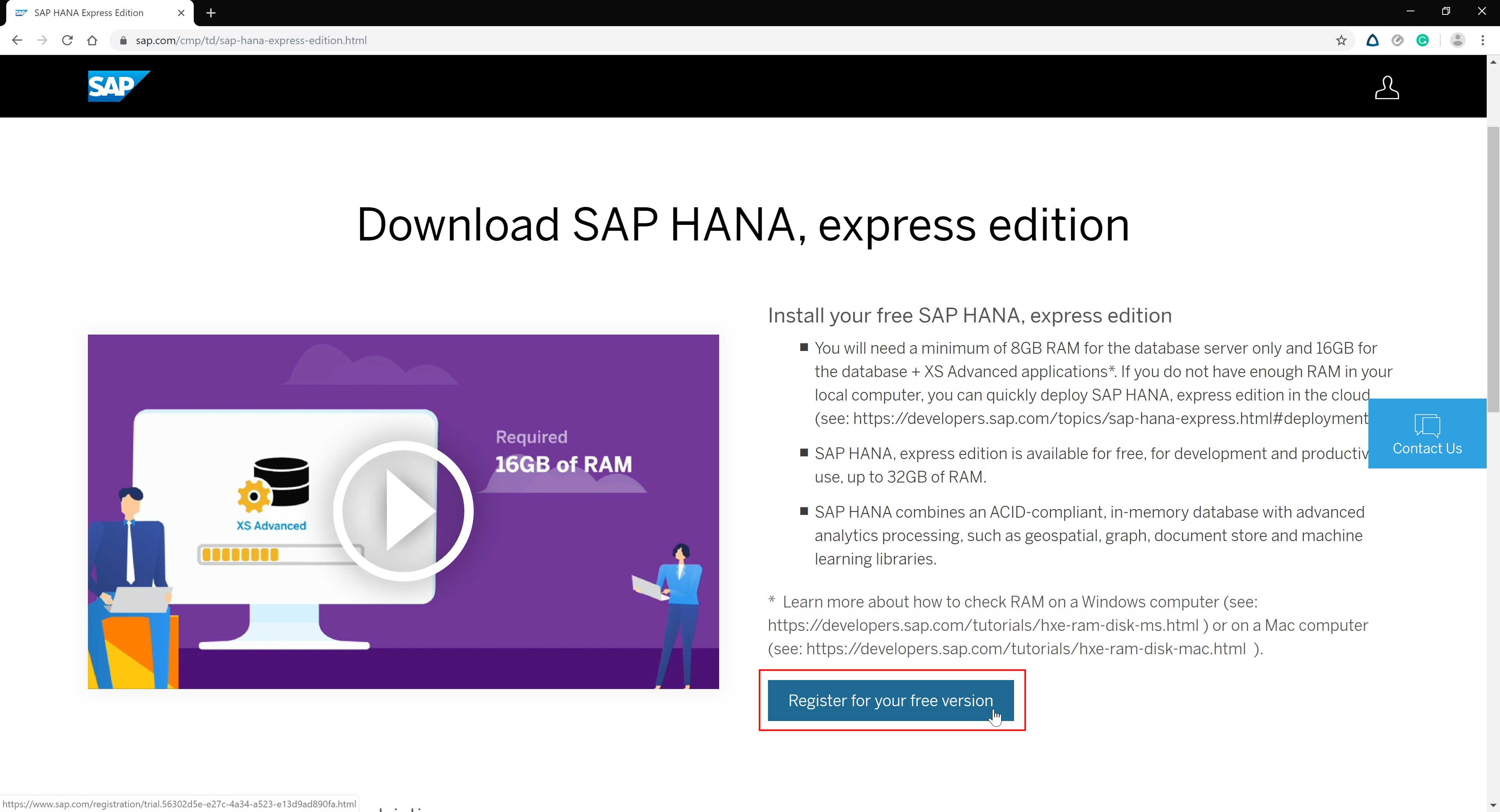Click the SAP logo in header
This screenshot has width=1500, height=812.
[119, 85]
